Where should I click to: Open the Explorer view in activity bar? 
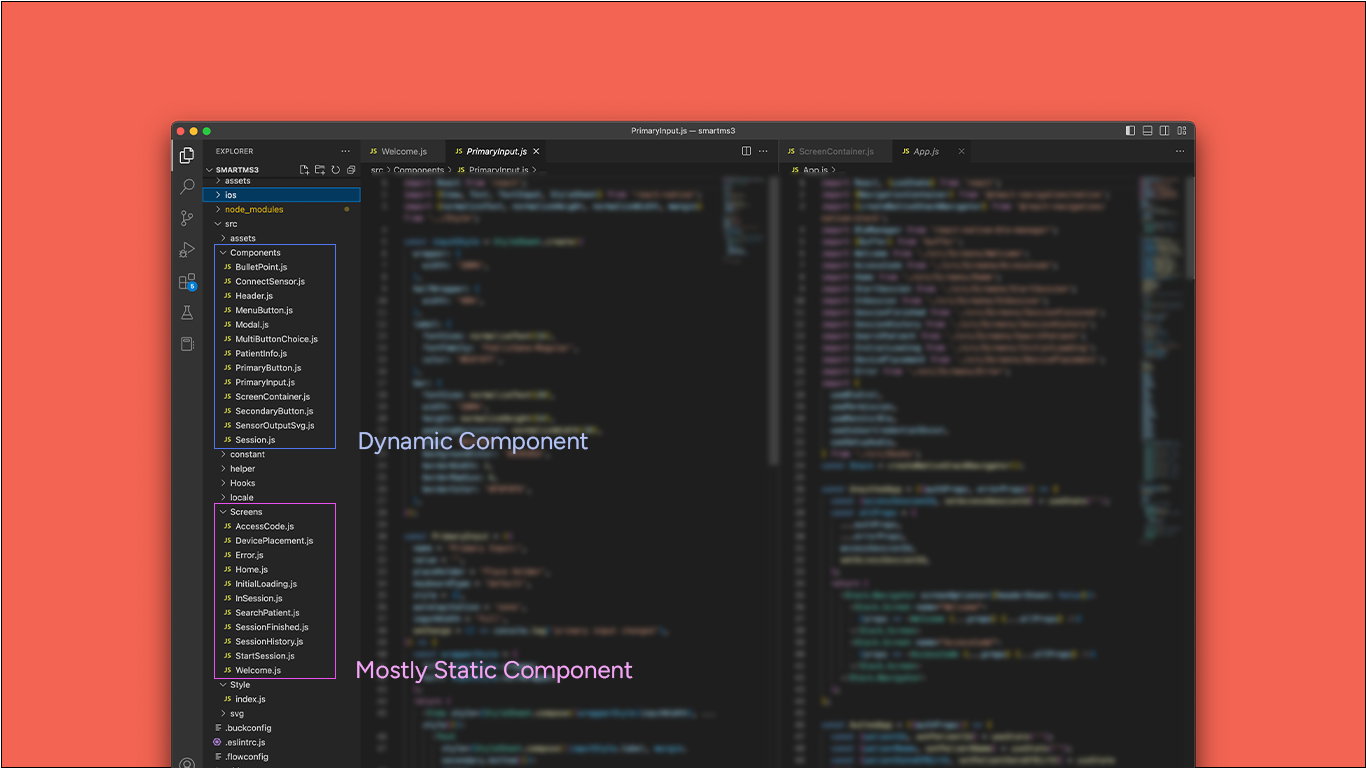coord(186,155)
